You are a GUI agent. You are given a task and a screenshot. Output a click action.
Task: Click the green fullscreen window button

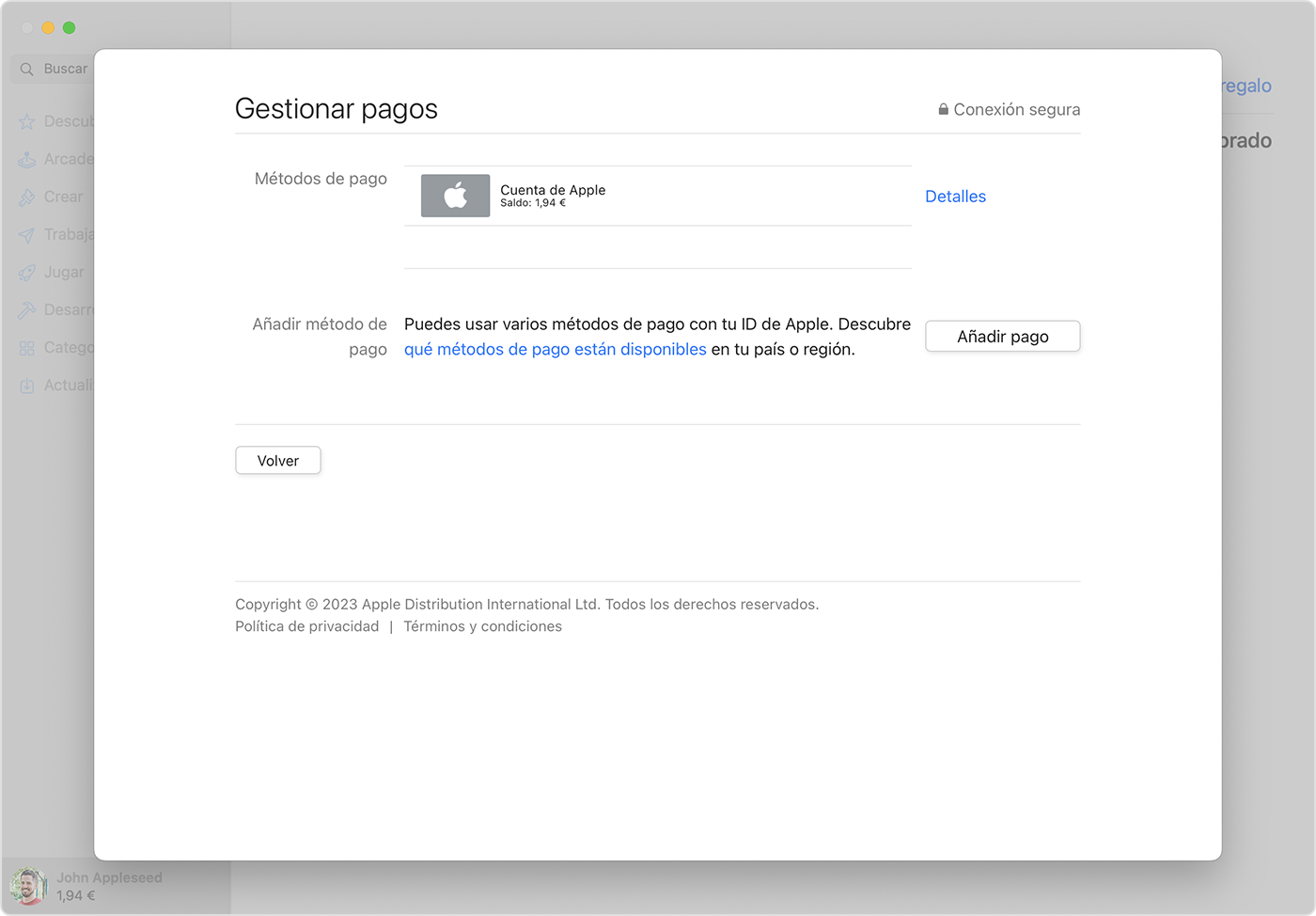tap(69, 28)
